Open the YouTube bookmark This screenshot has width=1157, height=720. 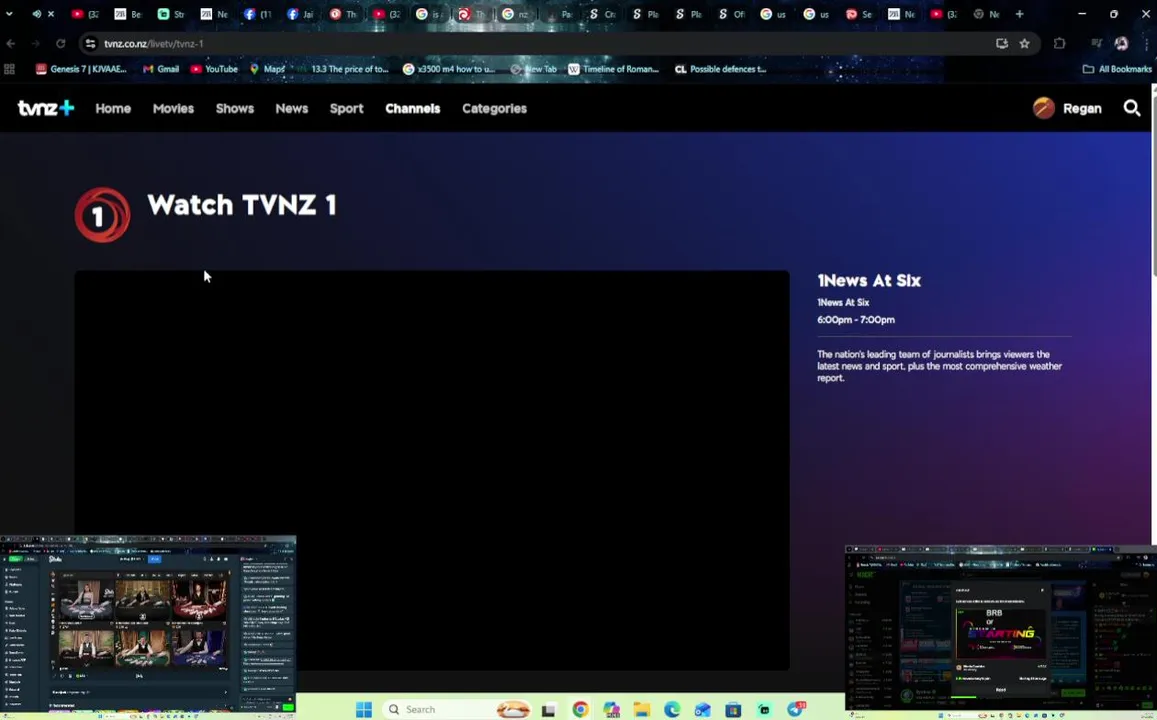(x=215, y=69)
